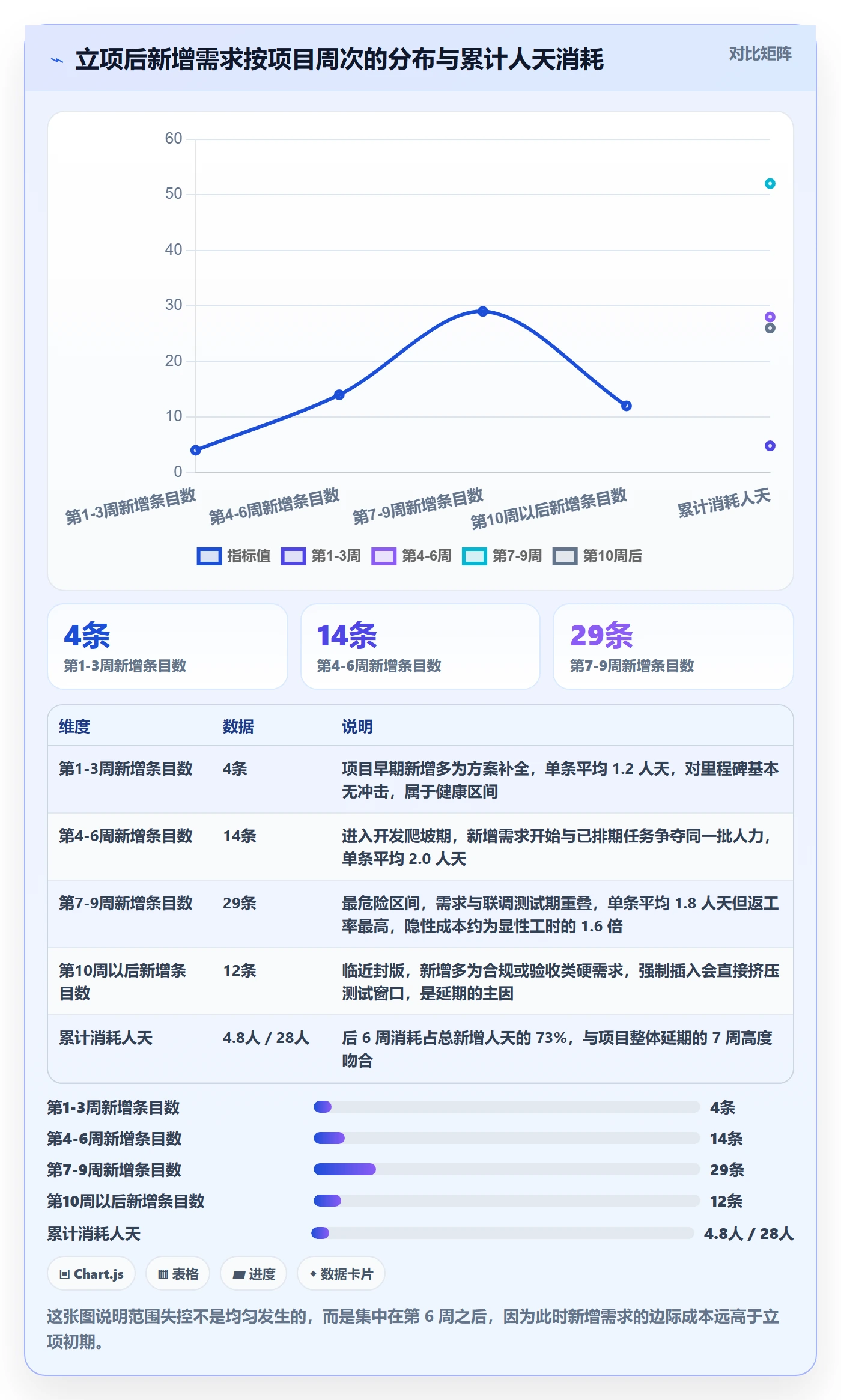Click progress bar for 第7-9周新增条目数
The width and height of the screenshot is (841, 1400).
(507, 1169)
